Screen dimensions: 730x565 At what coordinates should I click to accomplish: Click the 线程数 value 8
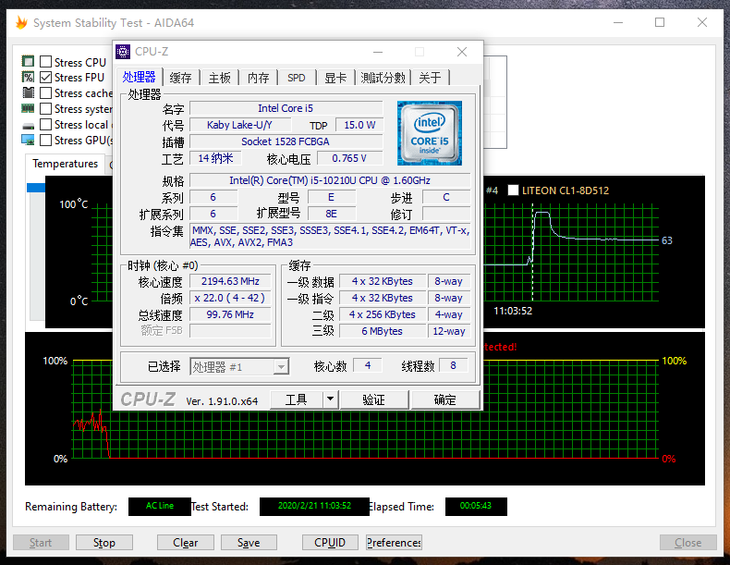pos(453,365)
